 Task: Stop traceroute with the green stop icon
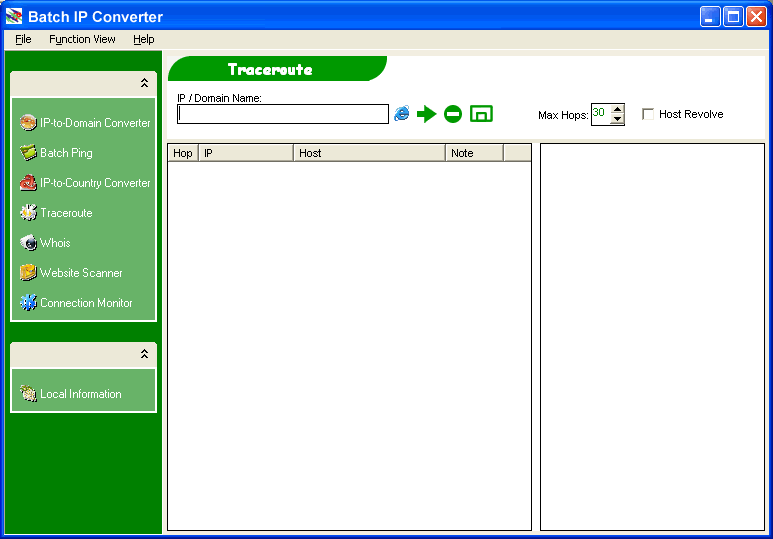[x=453, y=114]
